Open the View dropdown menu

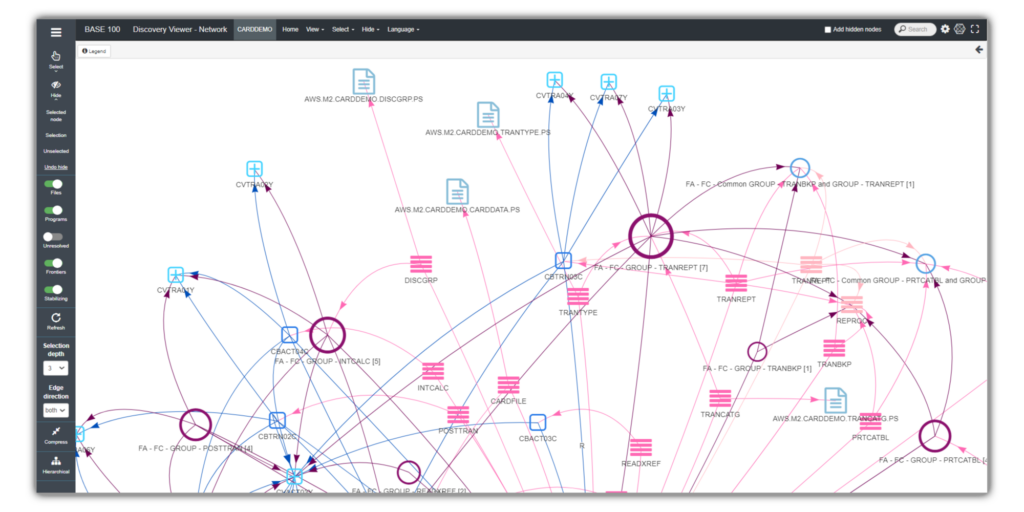(x=314, y=30)
